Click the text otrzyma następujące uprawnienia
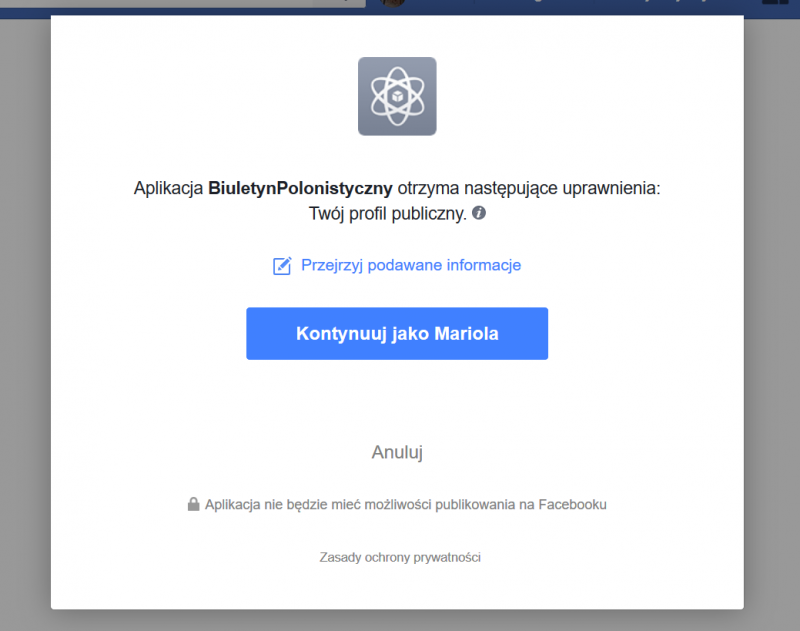800x631 pixels. tap(529, 188)
